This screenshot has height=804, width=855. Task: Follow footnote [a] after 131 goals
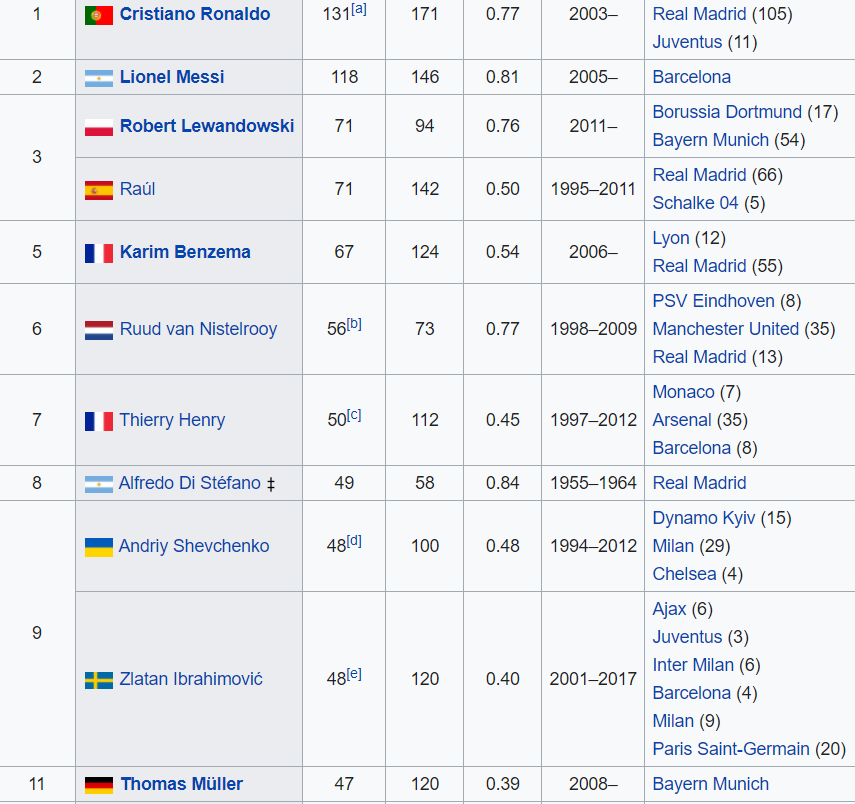[359, 9]
